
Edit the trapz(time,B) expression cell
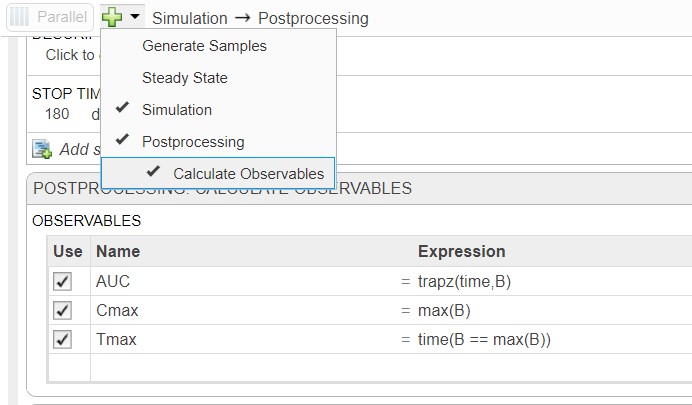tap(464, 282)
